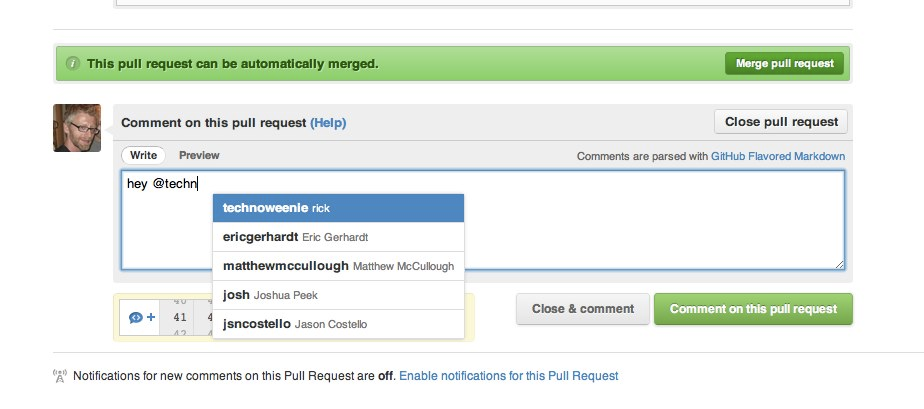The width and height of the screenshot is (924, 409).
Task: Choose ericgerhardt in the mention suggestions
Action: (338, 237)
